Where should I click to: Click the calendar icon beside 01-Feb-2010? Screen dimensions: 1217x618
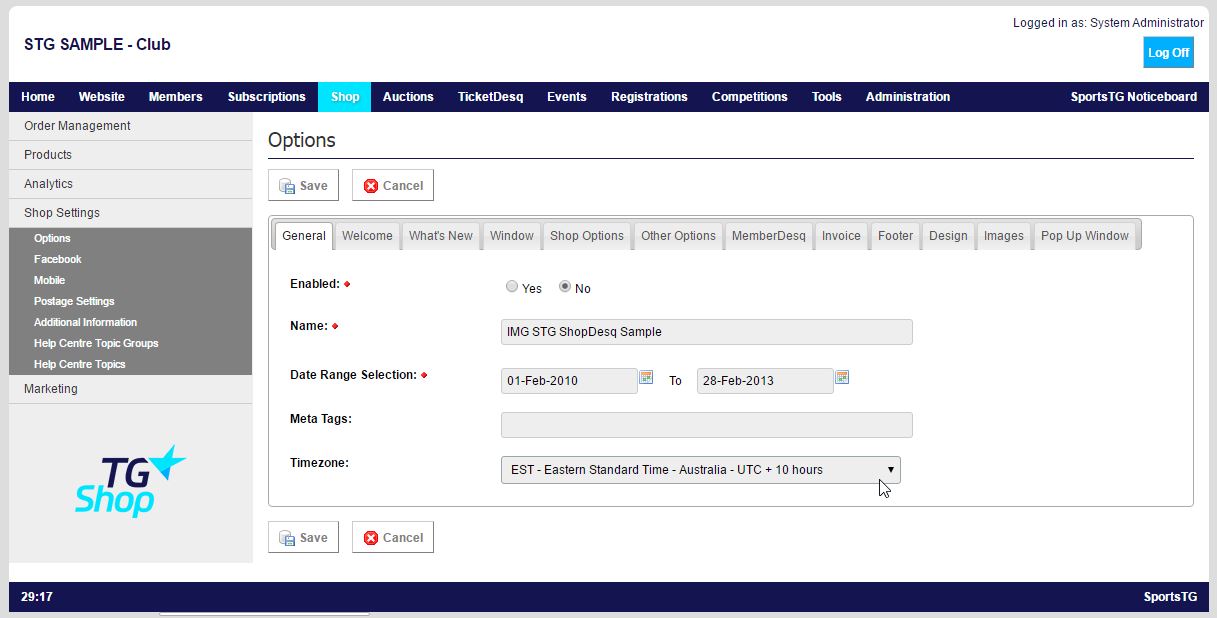click(x=646, y=378)
